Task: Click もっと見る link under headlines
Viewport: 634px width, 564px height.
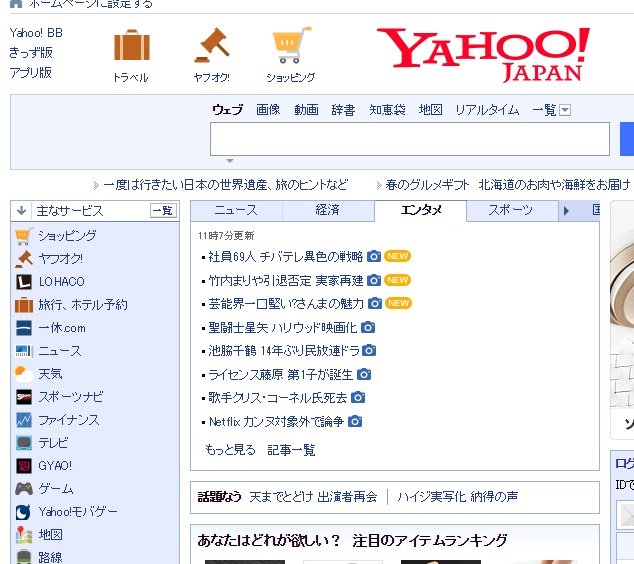Action: pyautogui.click(x=230, y=450)
